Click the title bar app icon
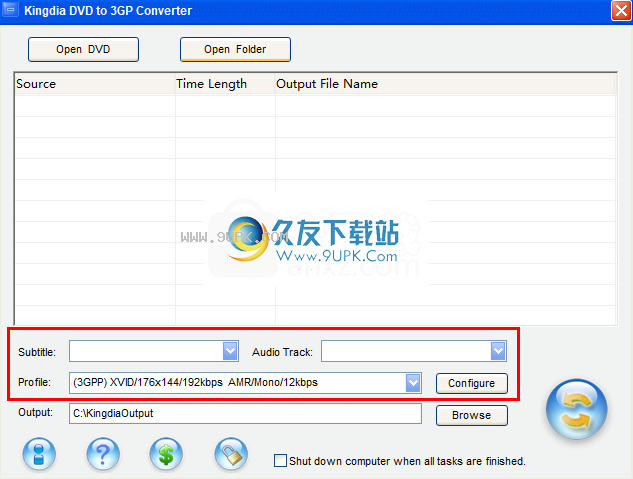Image resolution: width=633 pixels, height=479 pixels. [10, 10]
